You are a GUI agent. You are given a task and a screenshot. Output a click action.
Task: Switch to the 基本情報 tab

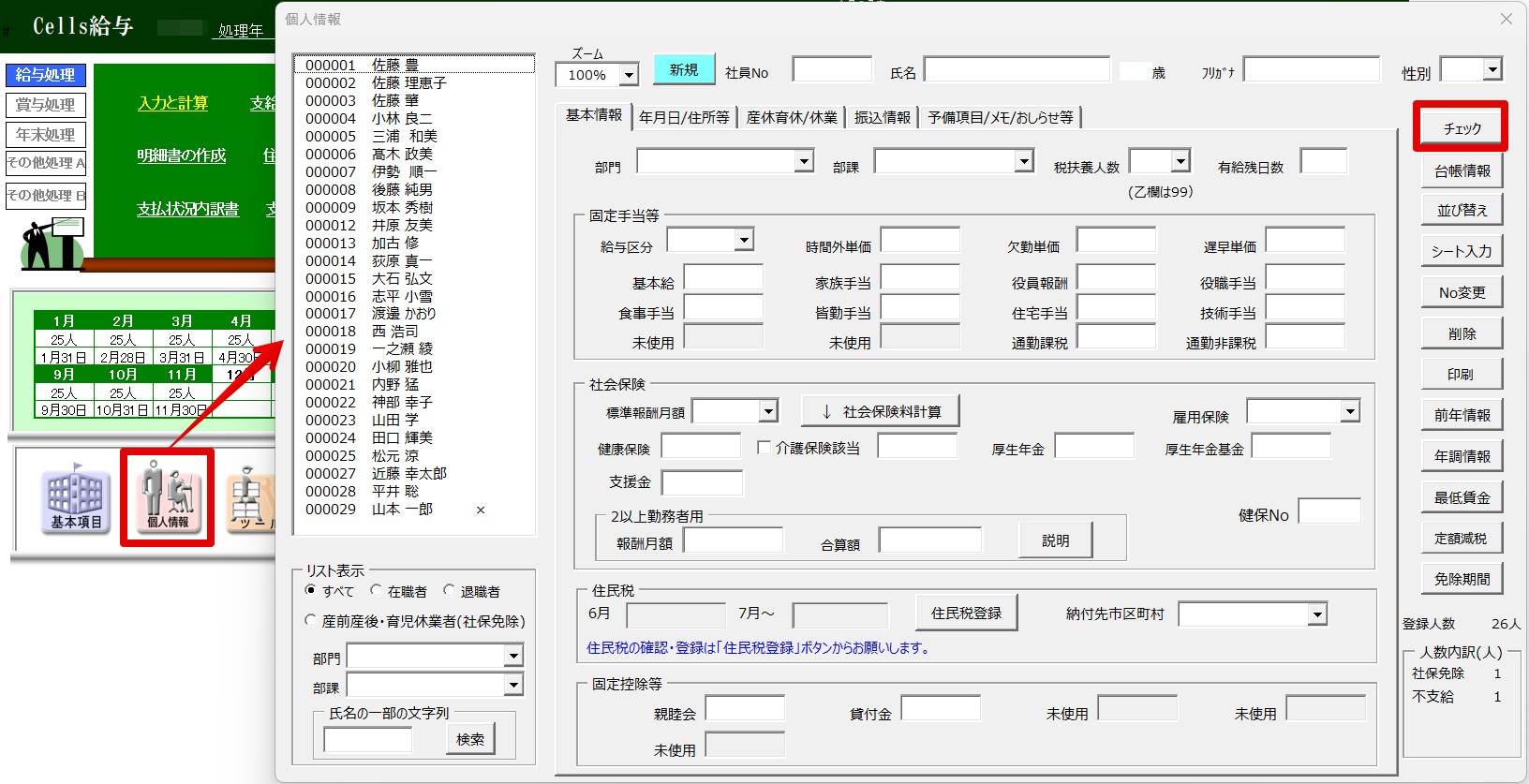594,115
